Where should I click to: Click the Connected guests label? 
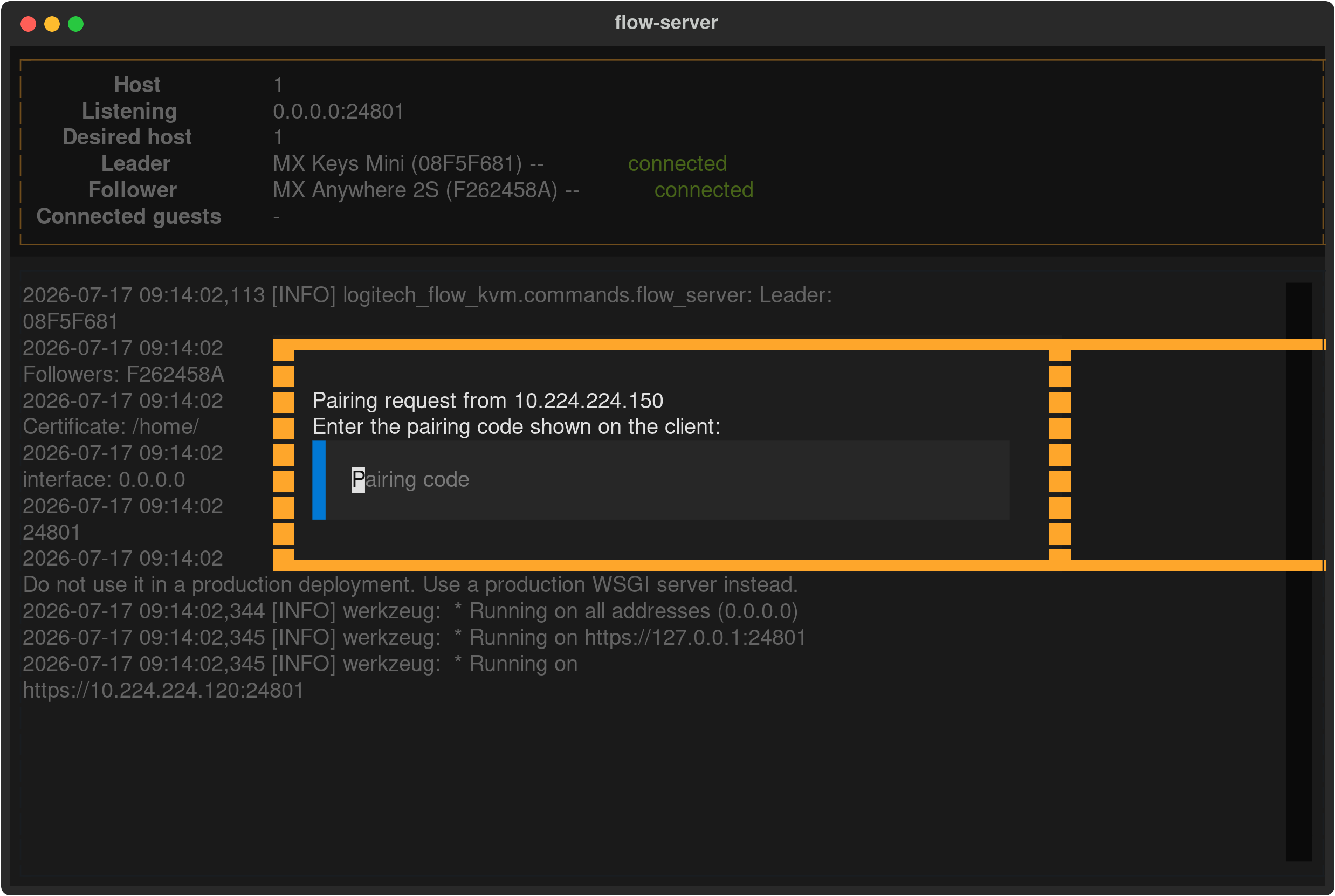point(128,217)
